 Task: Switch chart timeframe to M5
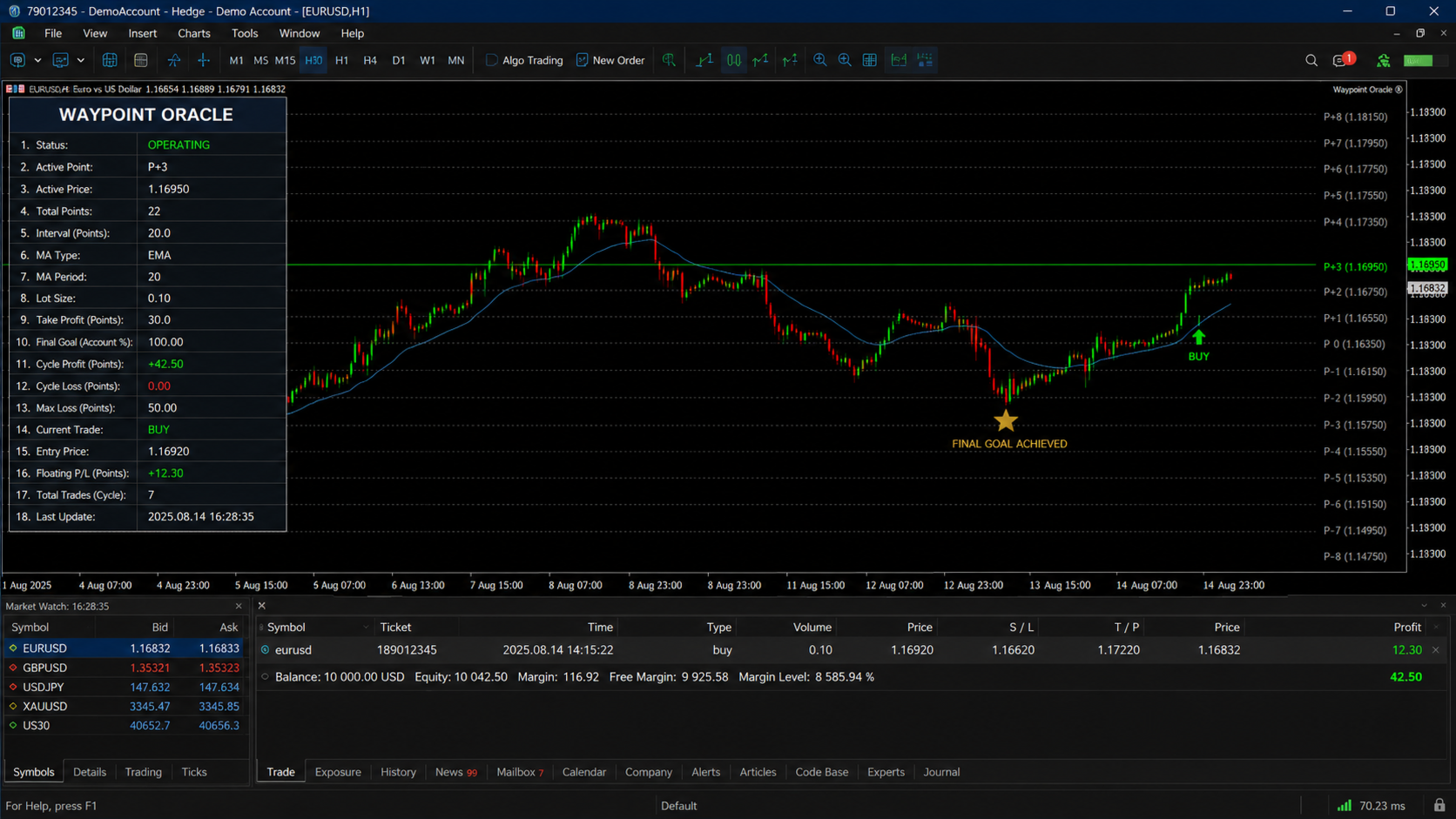260,60
